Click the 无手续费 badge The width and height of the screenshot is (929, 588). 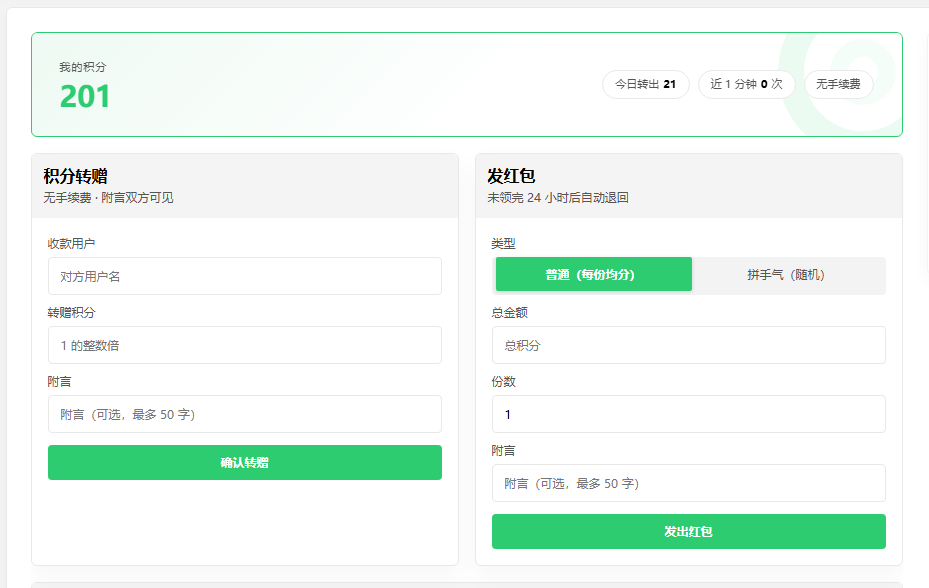(x=838, y=84)
